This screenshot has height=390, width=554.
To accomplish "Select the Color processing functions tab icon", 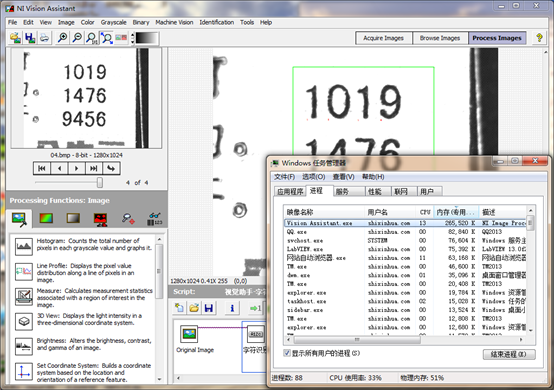I will pos(46,218).
